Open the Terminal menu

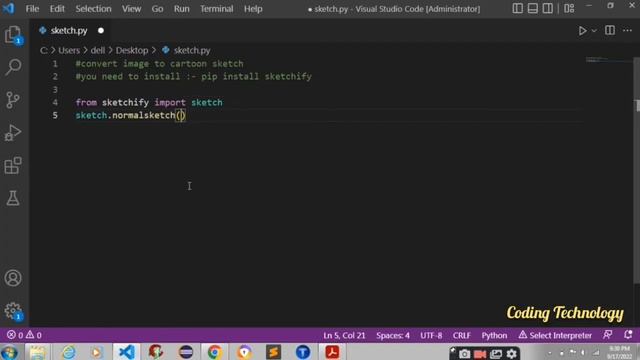coord(216,9)
